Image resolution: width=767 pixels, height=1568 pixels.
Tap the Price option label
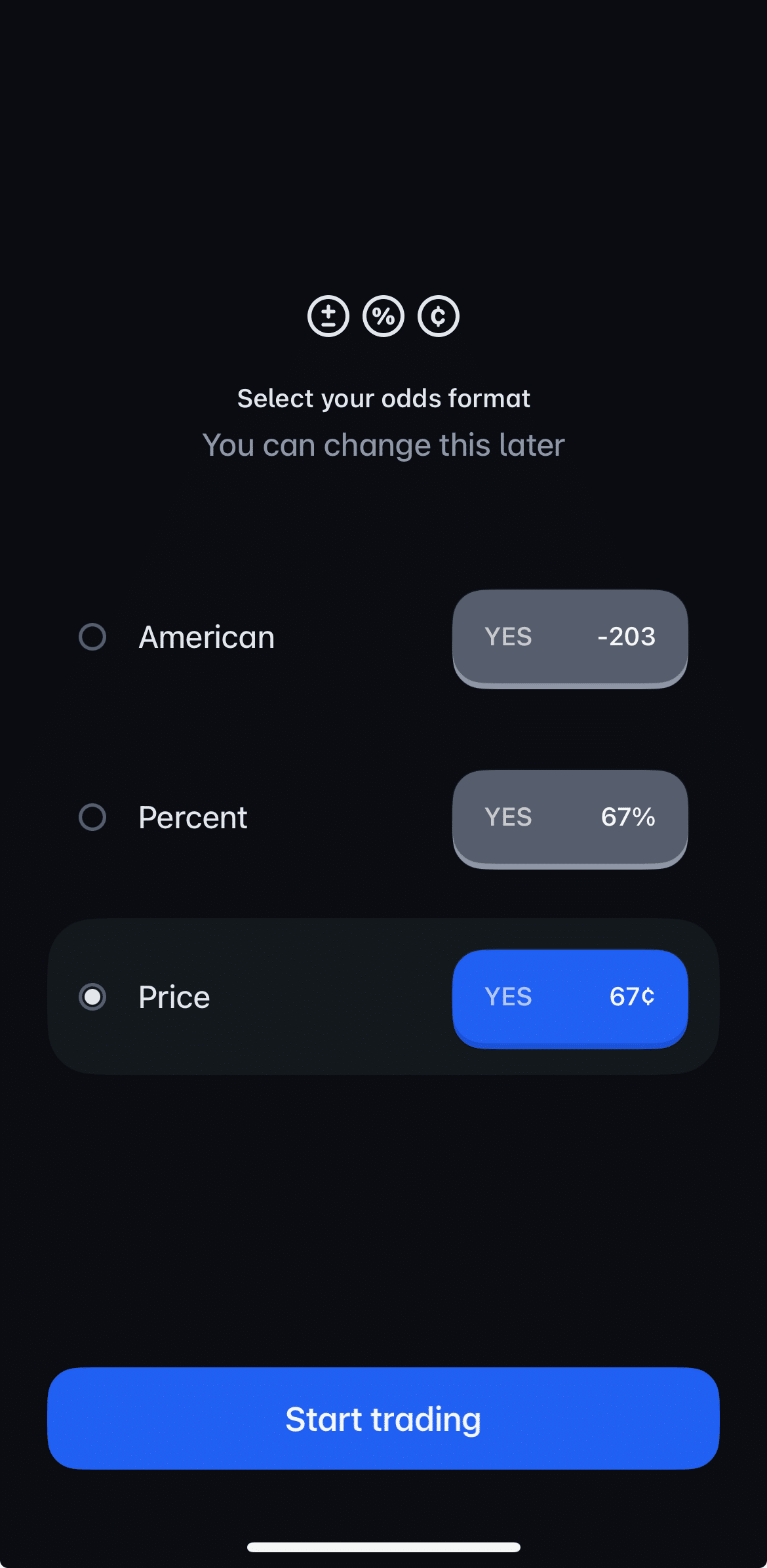click(174, 997)
